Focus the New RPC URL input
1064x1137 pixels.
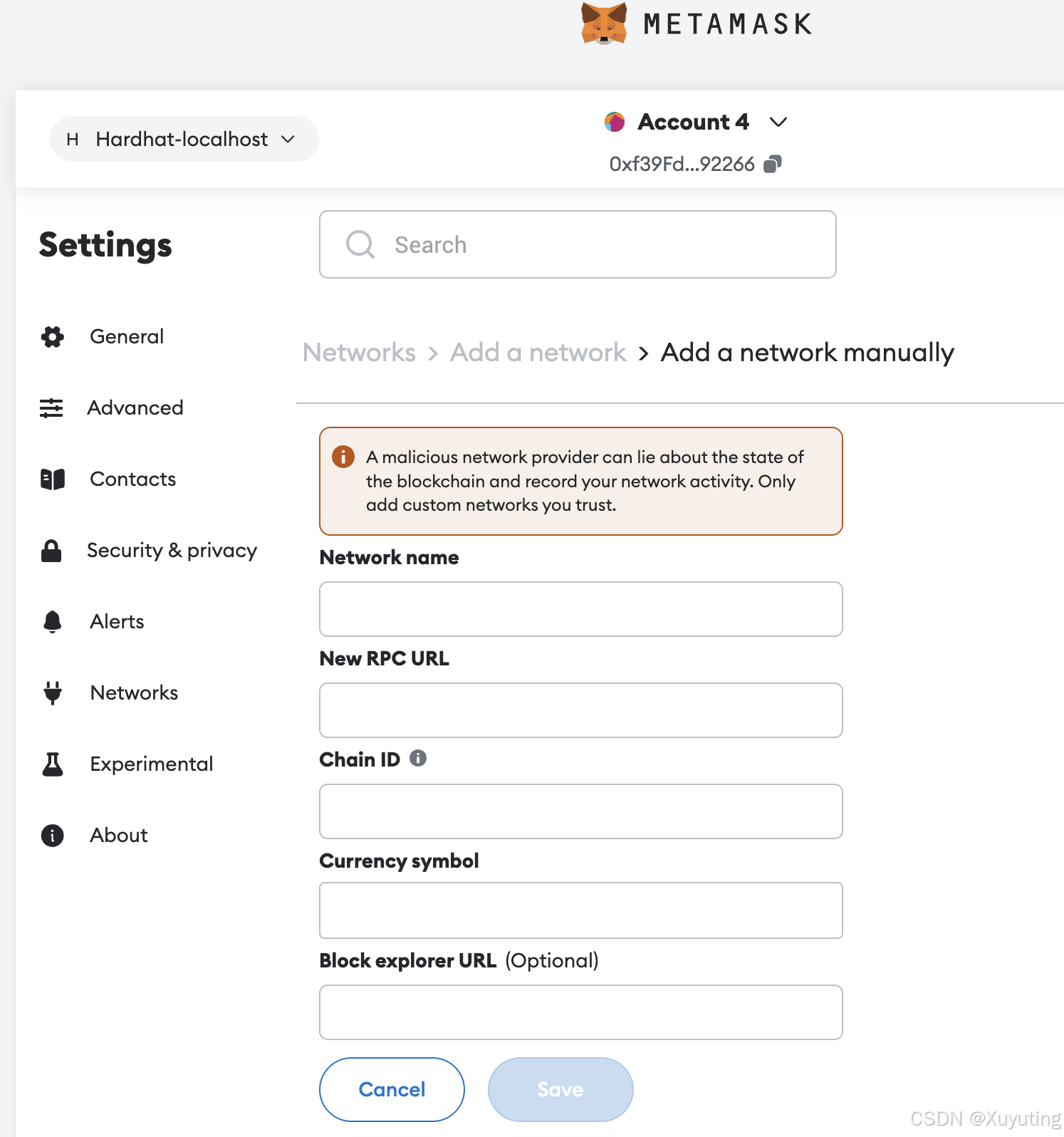tap(581, 710)
